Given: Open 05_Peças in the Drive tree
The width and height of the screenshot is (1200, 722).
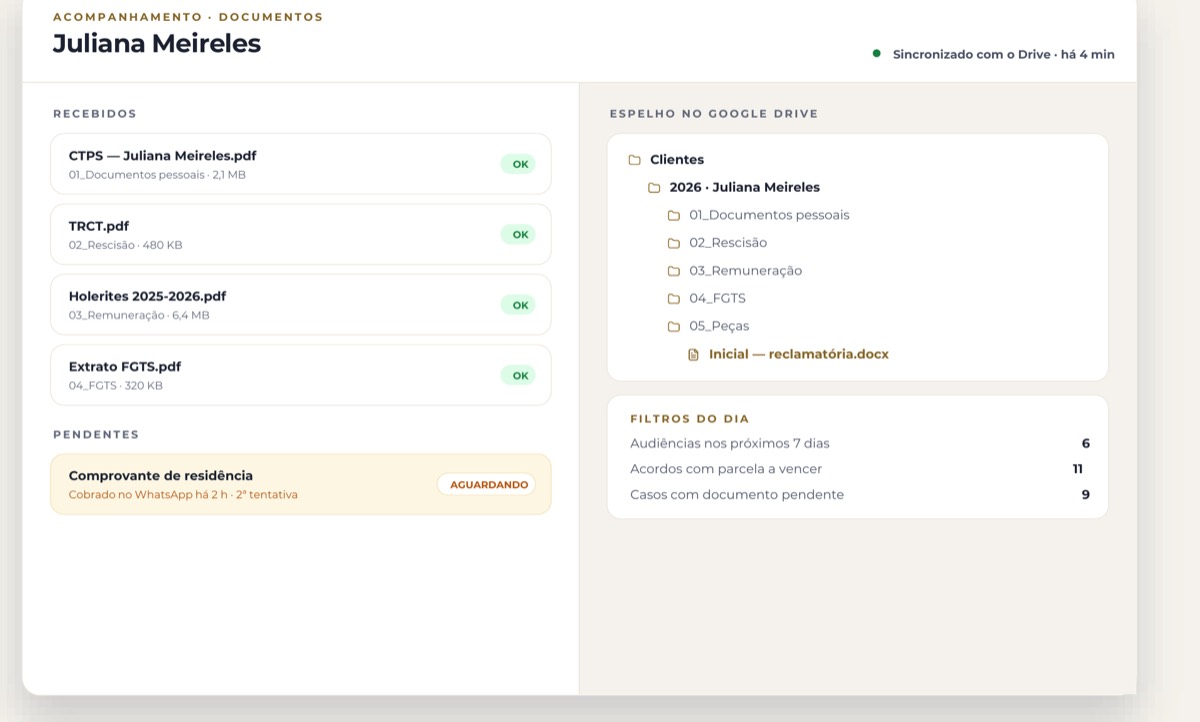Looking at the screenshot, I should tap(719, 326).
